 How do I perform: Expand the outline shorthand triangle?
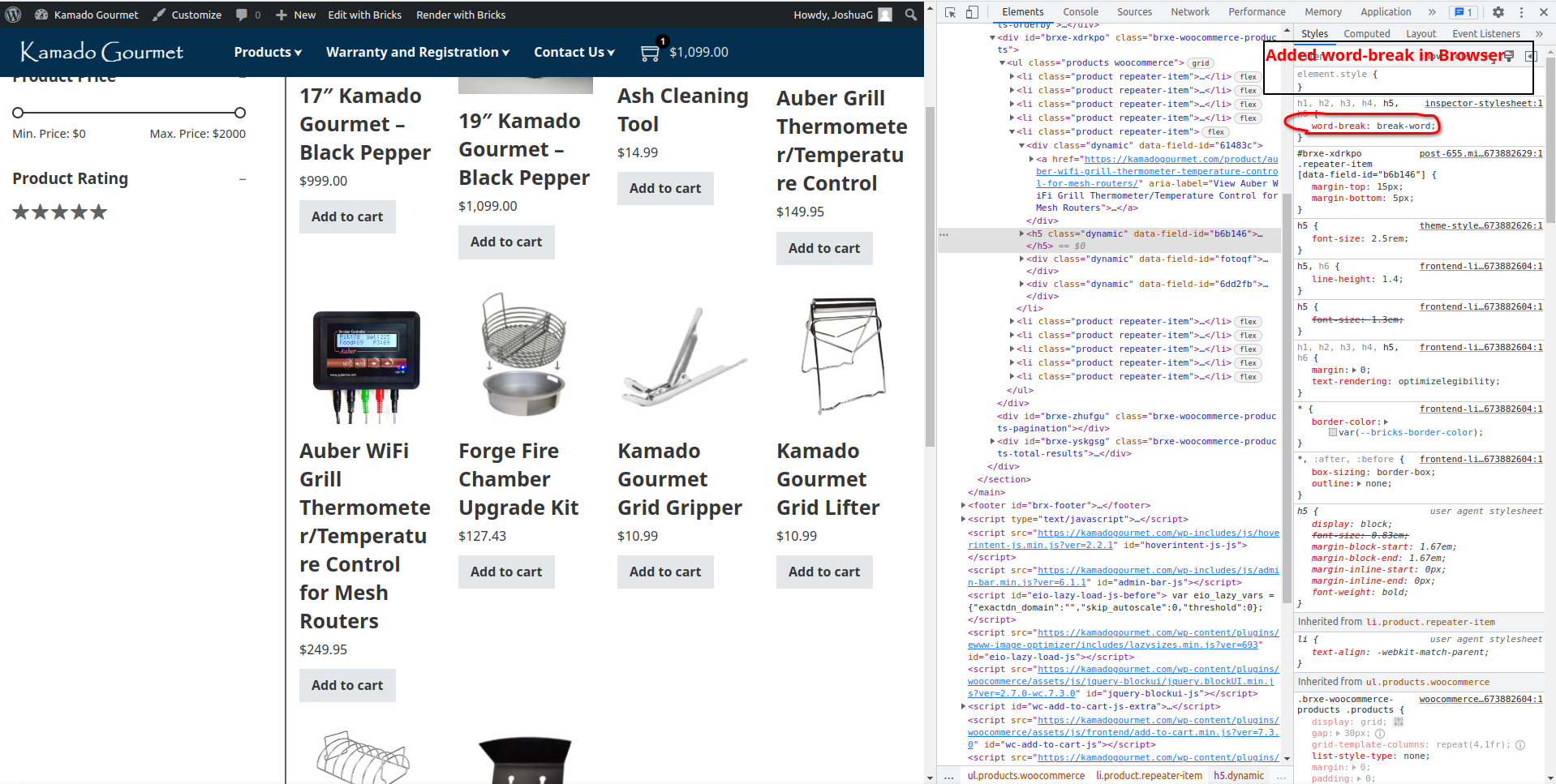(1359, 483)
